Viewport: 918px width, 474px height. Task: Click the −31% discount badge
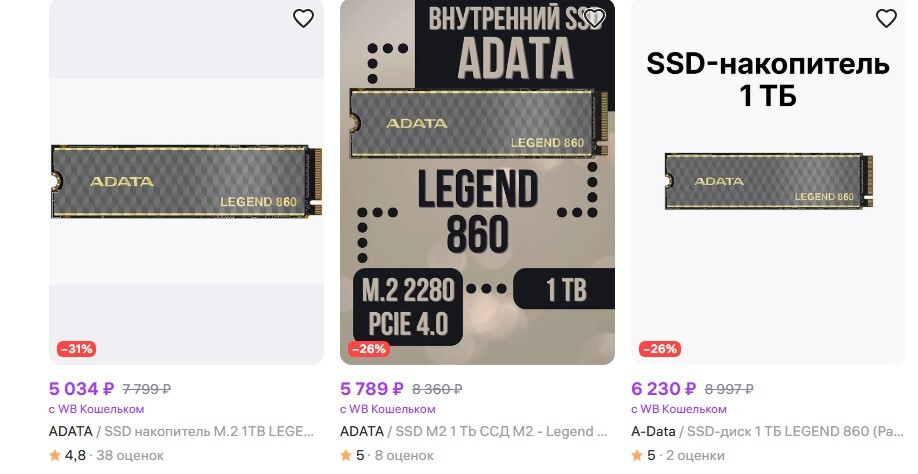(x=76, y=349)
